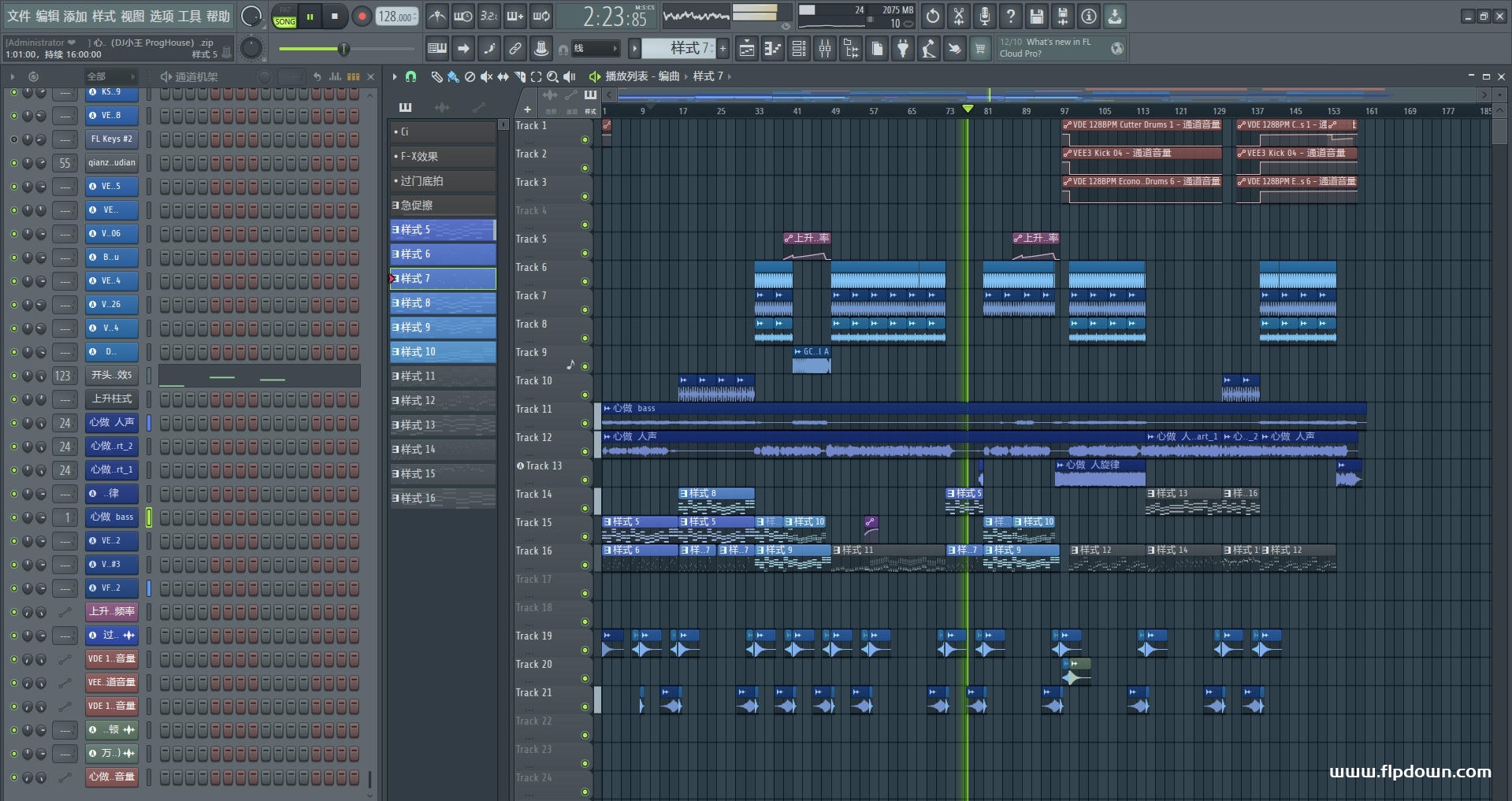The height and width of the screenshot is (801, 1512).
Task: Toggle the playlist magnet snap icon
Action: coord(411,76)
